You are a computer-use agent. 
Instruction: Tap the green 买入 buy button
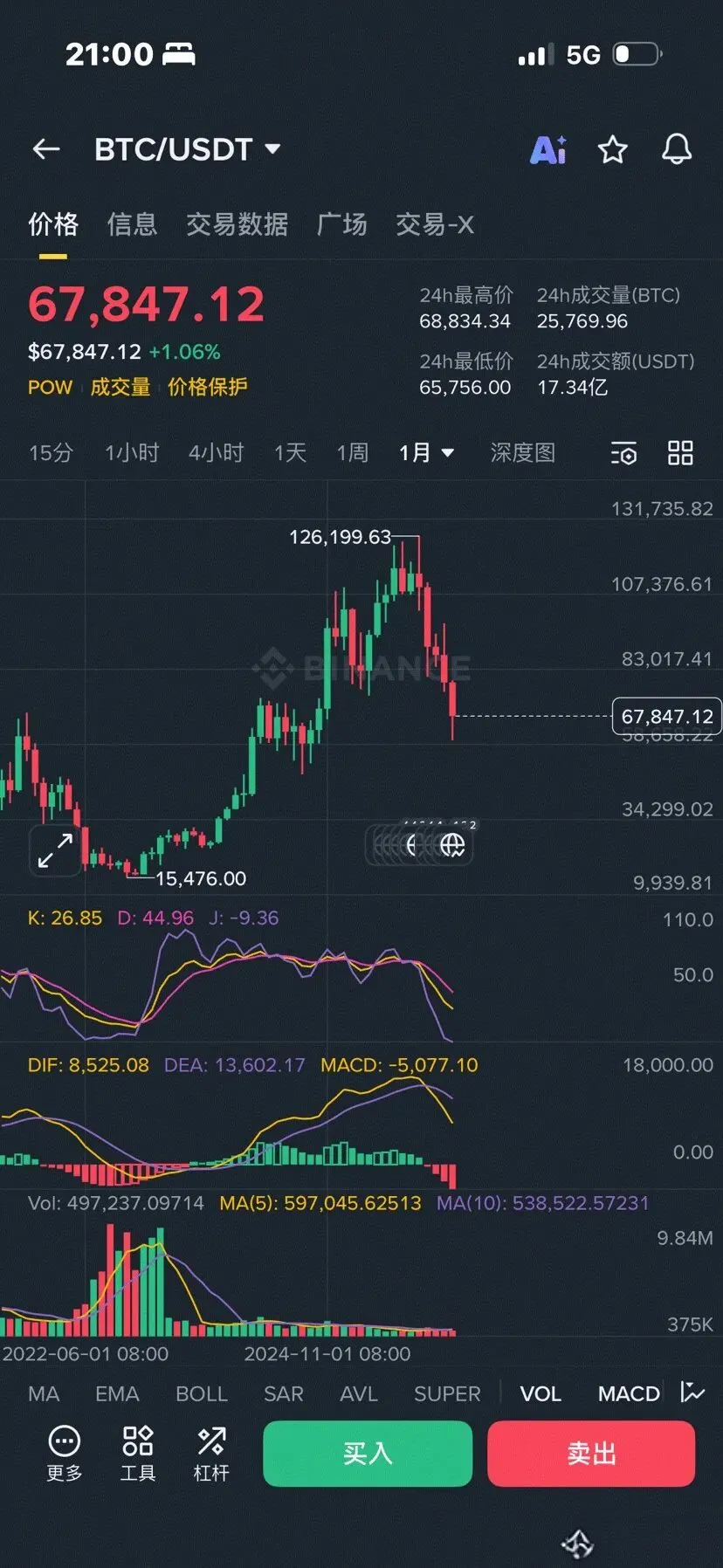pyautogui.click(x=368, y=1454)
